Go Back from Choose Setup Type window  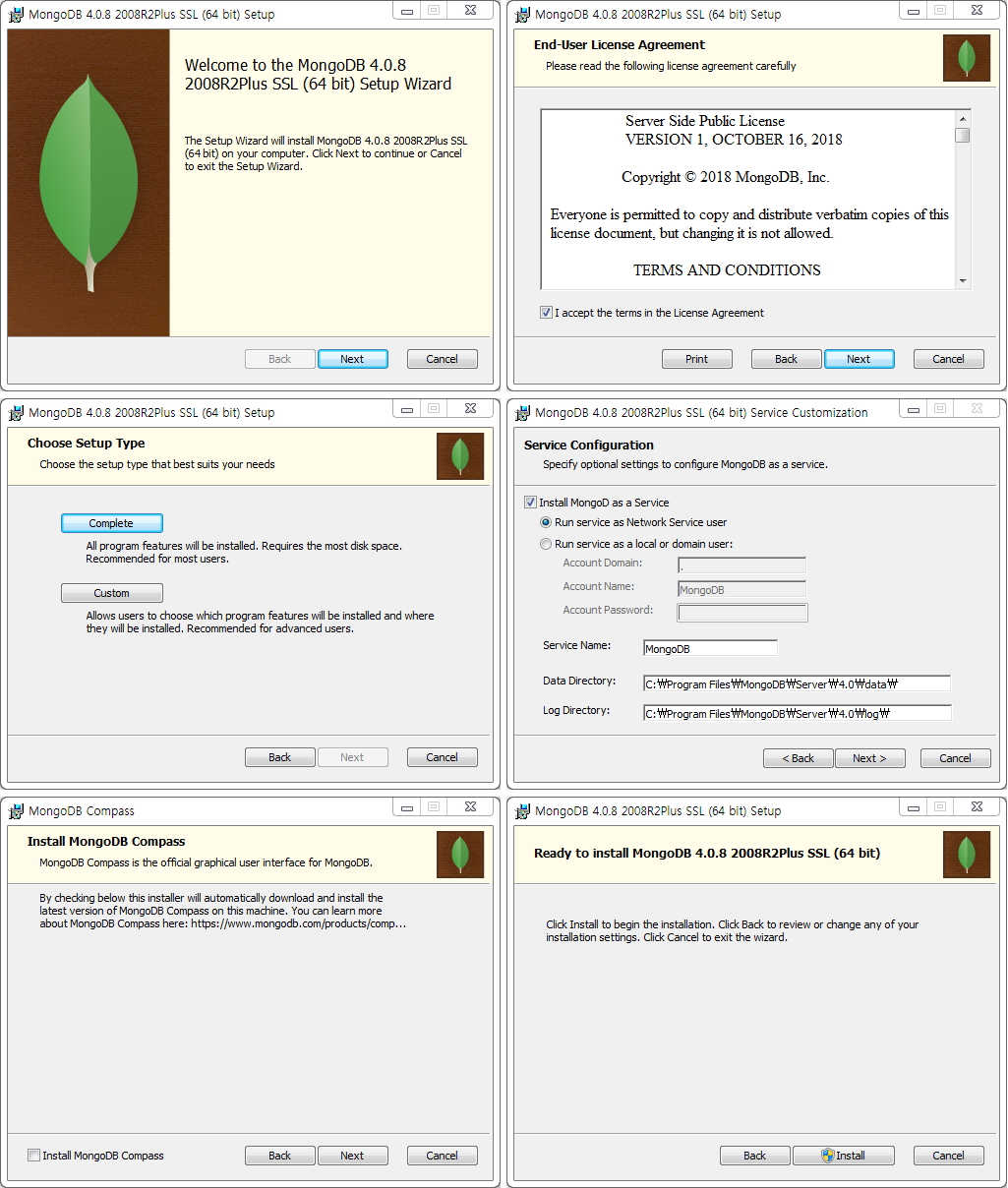(x=280, y=757)
